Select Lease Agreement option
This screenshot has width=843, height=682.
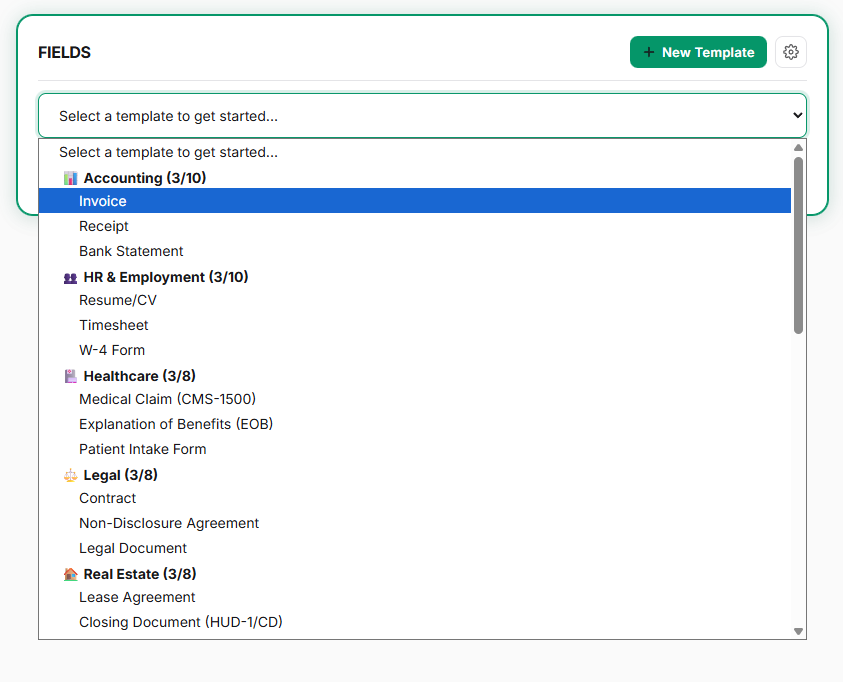point(137,597)
